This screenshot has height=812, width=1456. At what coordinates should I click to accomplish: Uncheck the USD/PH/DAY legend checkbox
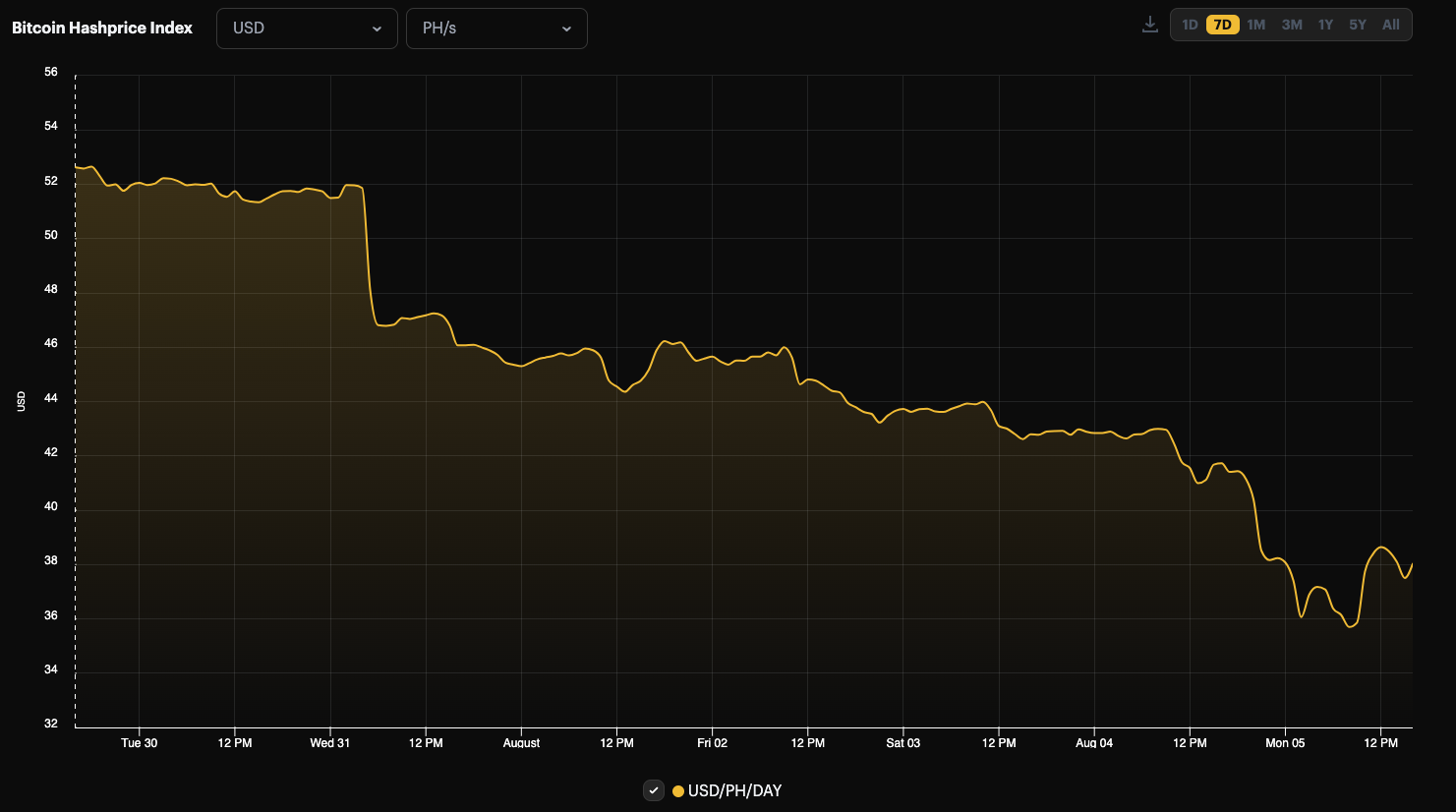(x=653, y=789)
